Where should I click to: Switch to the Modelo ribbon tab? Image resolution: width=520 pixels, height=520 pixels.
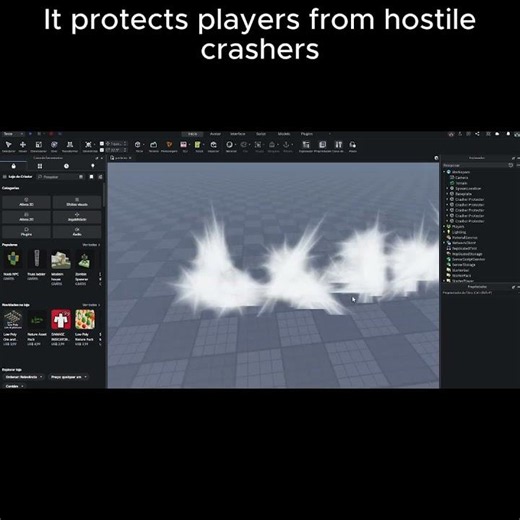coord(284,134)
